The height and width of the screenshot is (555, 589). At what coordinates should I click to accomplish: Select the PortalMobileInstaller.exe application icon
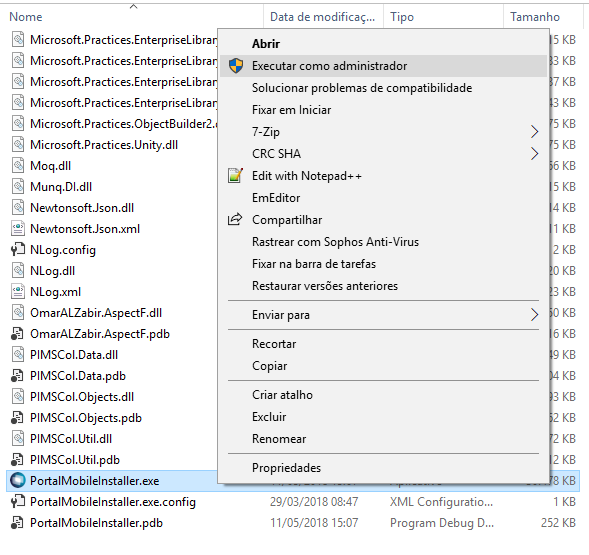17,481
